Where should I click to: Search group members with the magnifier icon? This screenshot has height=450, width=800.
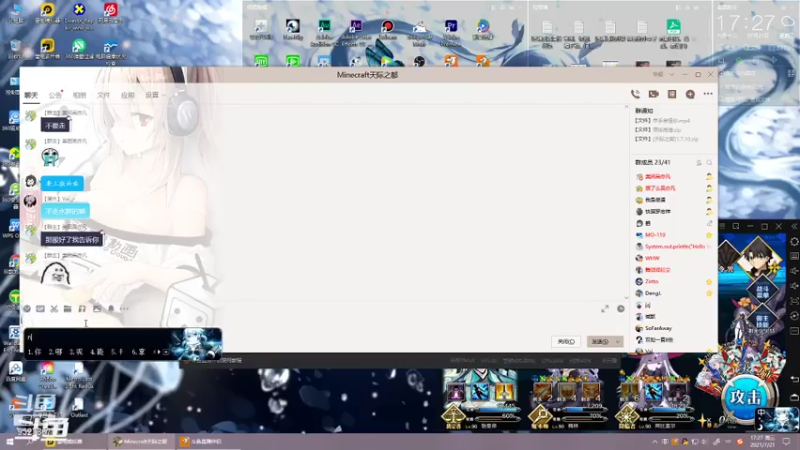point(709,163)
